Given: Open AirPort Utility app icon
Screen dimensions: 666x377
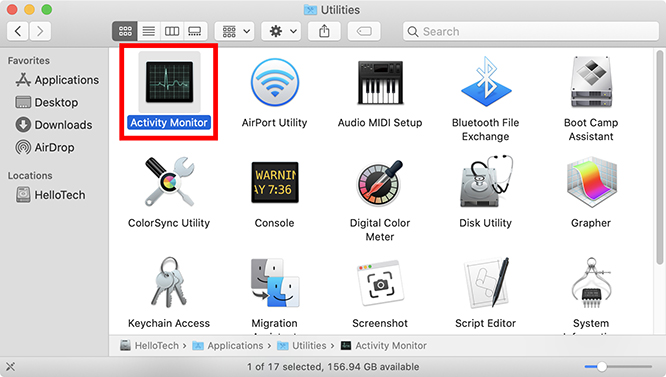Looking at the screenshot, I should pyautogui.click(x=275, y=82).
